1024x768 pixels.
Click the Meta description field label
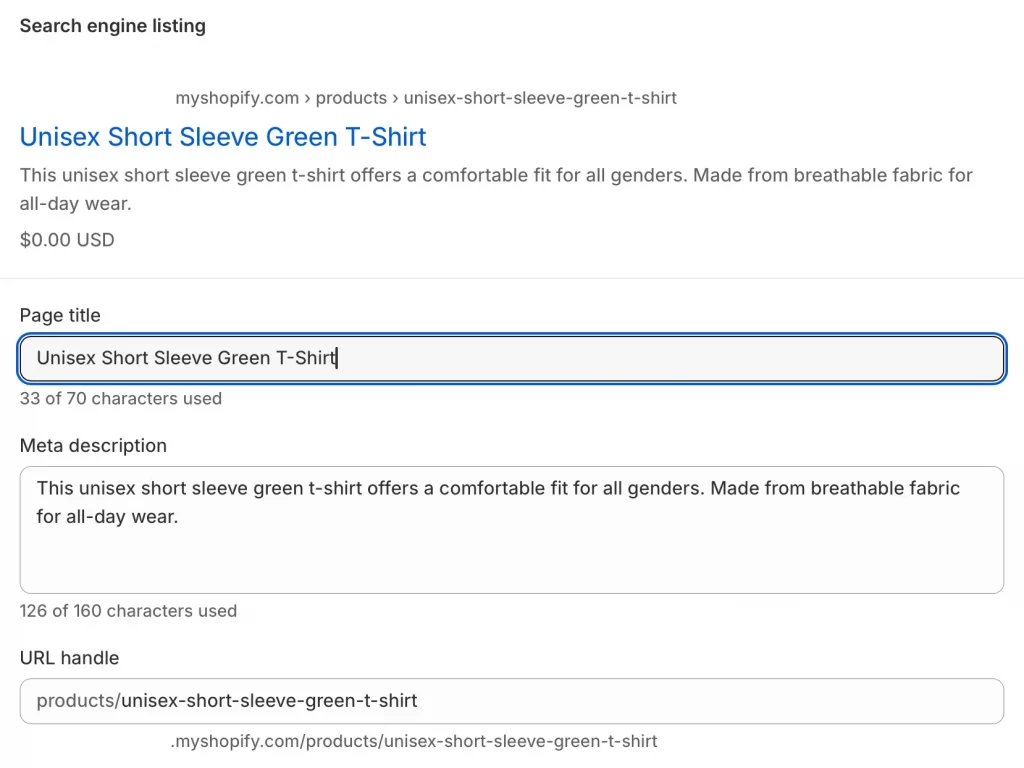93,446
